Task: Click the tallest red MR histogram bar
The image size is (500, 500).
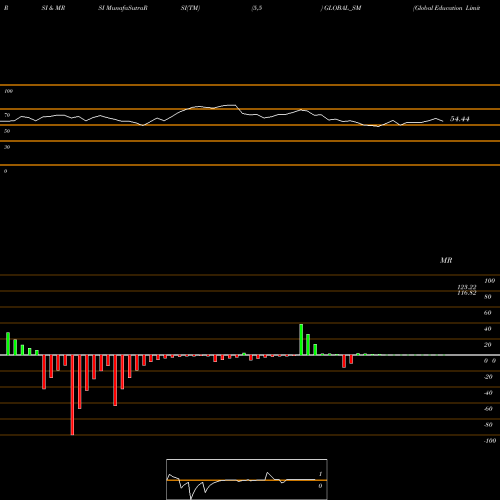Action: tap(72, 395)
